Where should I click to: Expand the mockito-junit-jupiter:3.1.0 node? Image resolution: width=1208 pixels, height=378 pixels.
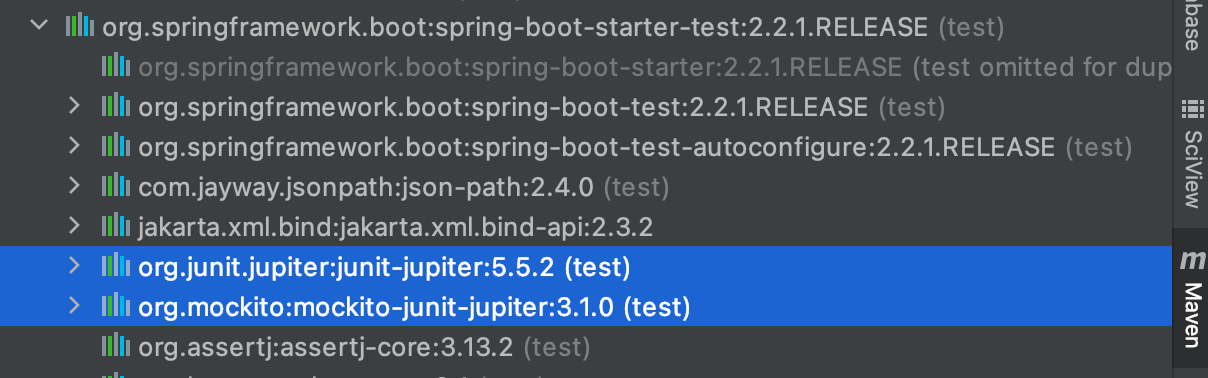coord(73,306)
